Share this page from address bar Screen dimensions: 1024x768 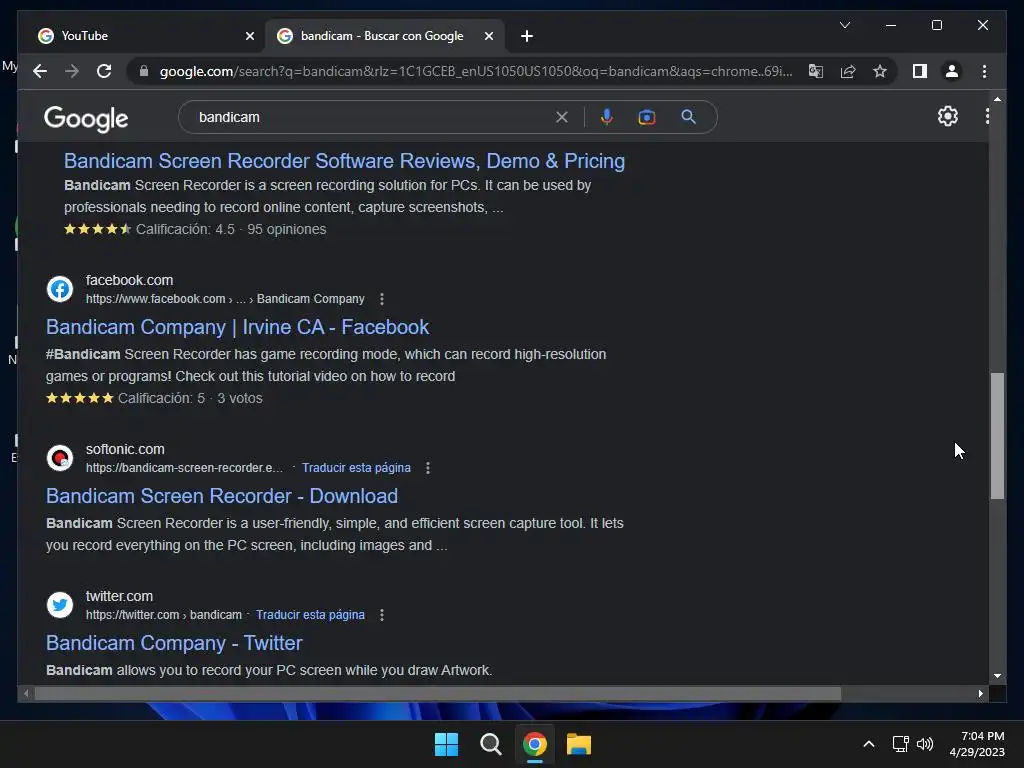click(848, 71)
